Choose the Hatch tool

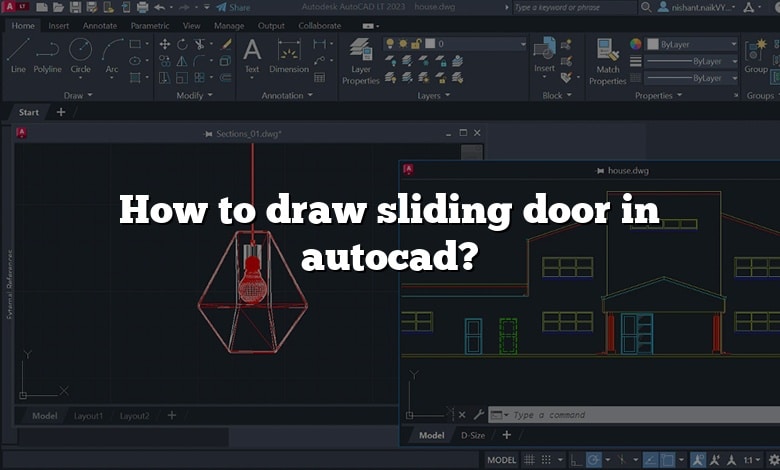tap(135, 78)
